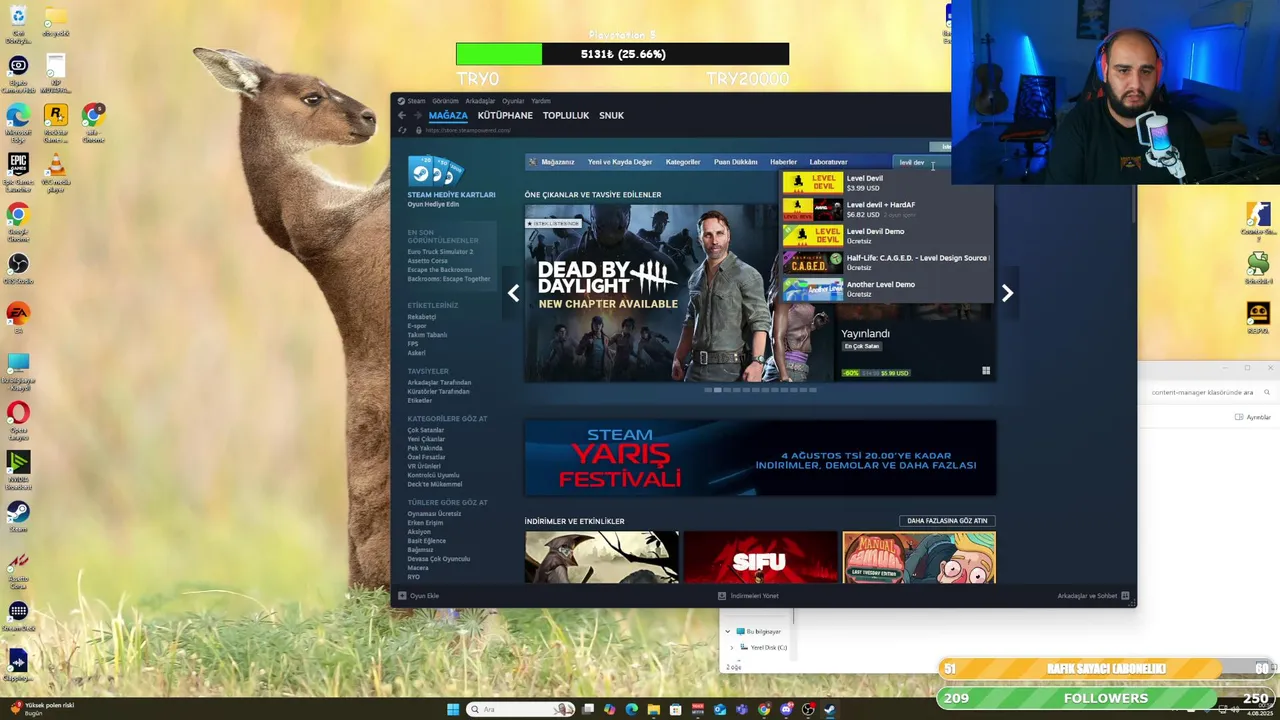Switch to the KÜTÜPHANE tab
The image size is (1280, 720).
(505, 115)
